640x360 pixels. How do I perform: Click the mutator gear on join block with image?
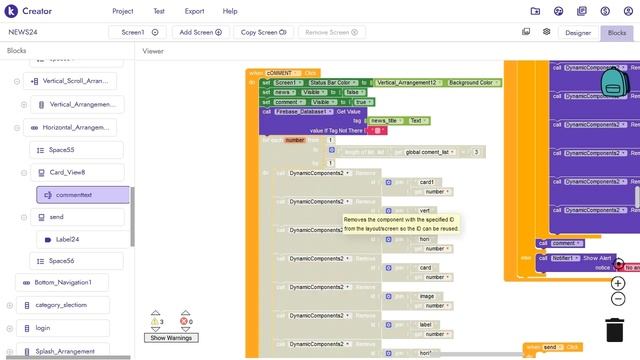click(389, 296)
